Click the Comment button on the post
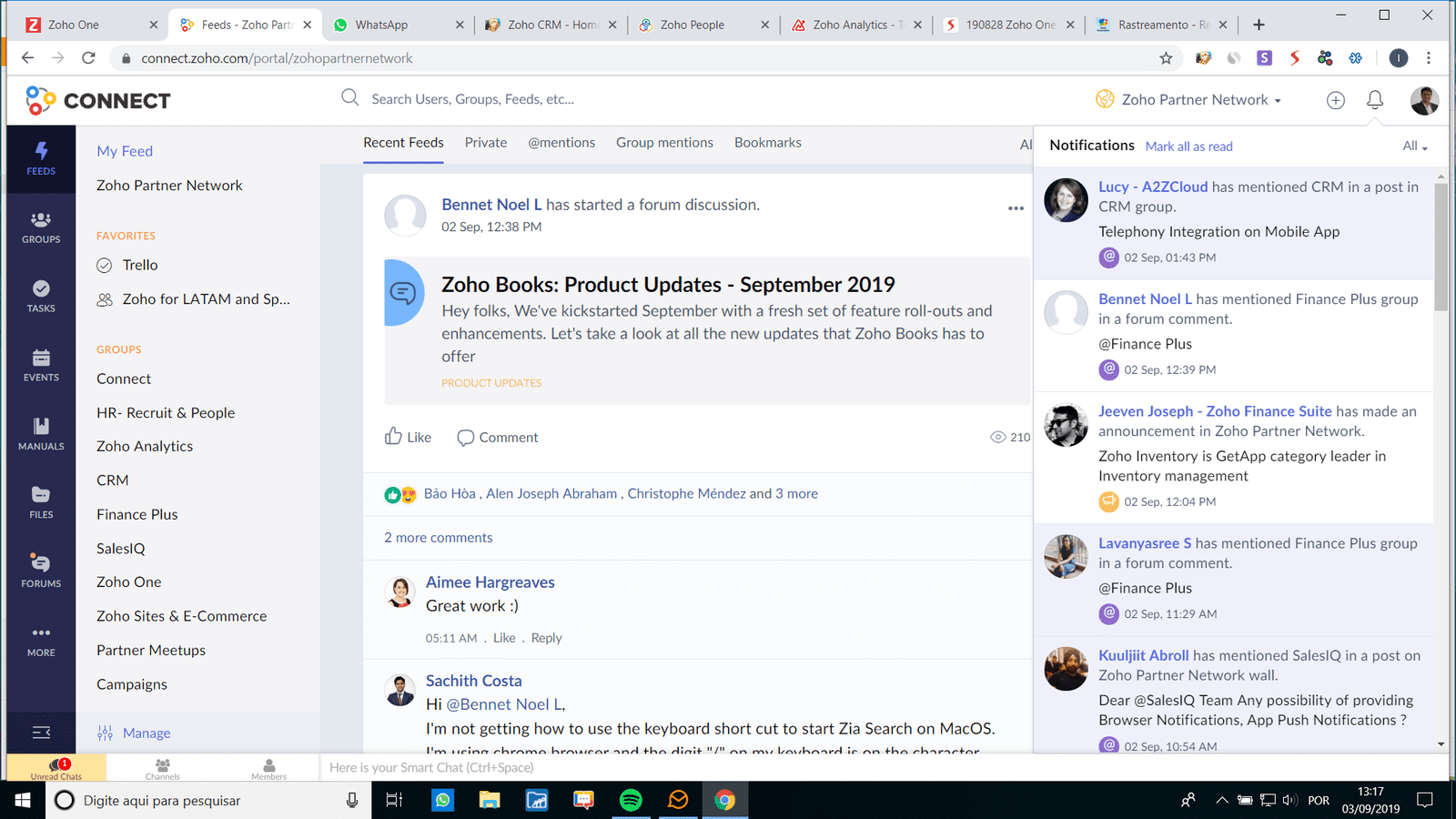This screenshot has width=1456, height=819. point(498,438)
